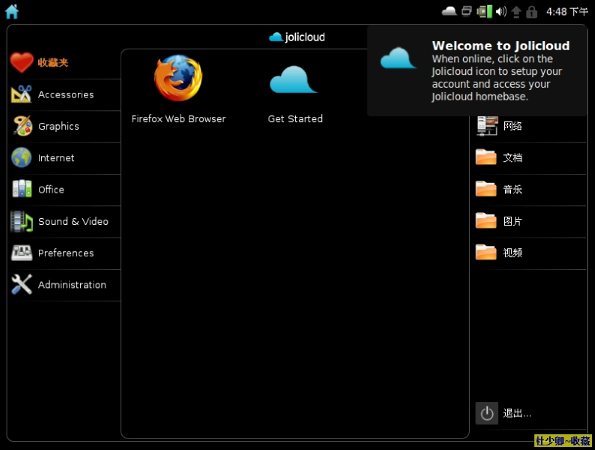Click the Preferences panel icon
Image resolution: width=595 pixels, height=450 pixels.
pos(22,253)
